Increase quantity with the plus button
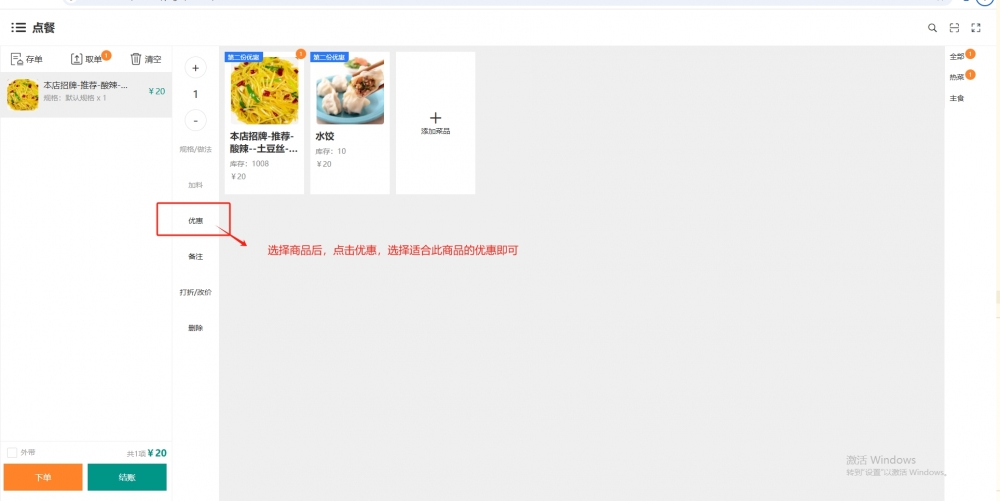 coord(195,68)
